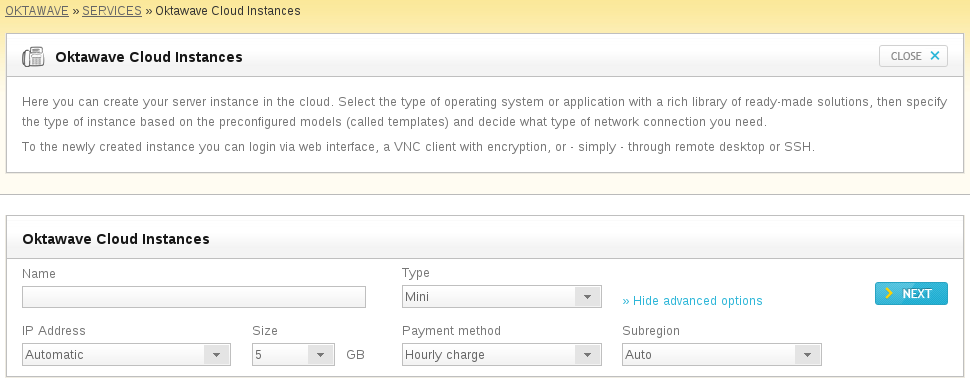
Task: Open the Type dropdown showing Mini
Action: click(502, 296)
